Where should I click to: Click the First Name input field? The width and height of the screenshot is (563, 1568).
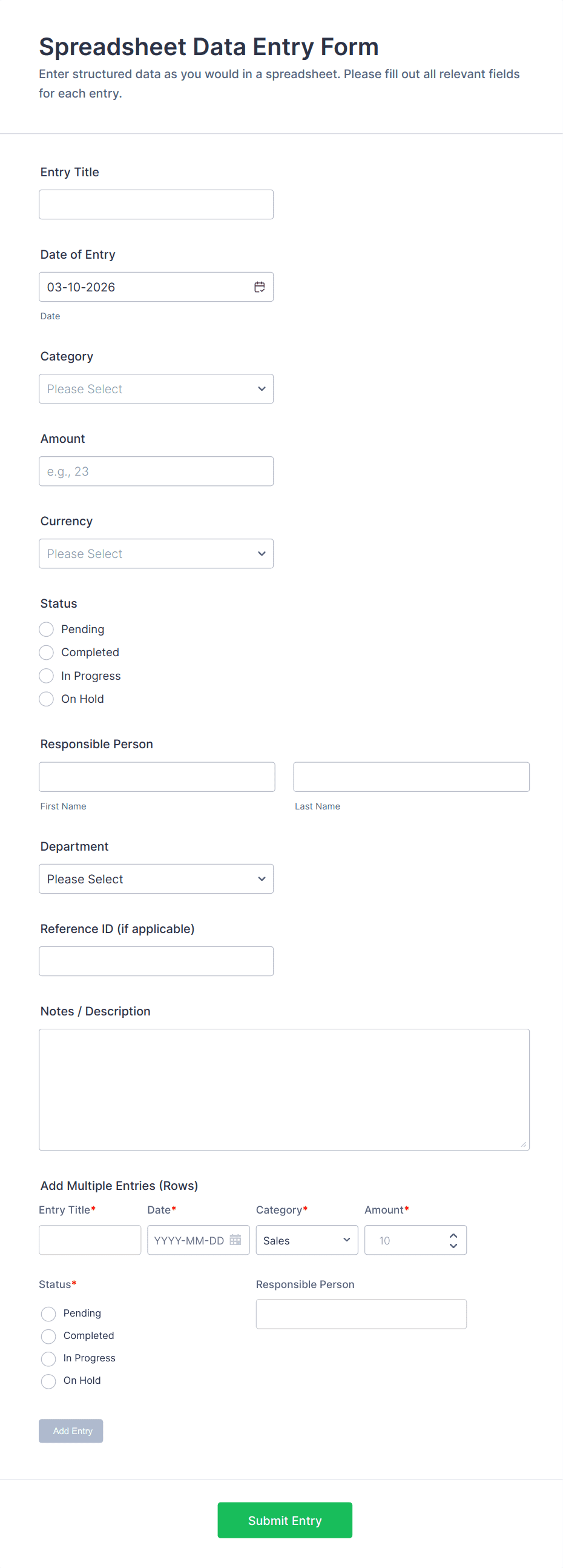click(157, 777)
